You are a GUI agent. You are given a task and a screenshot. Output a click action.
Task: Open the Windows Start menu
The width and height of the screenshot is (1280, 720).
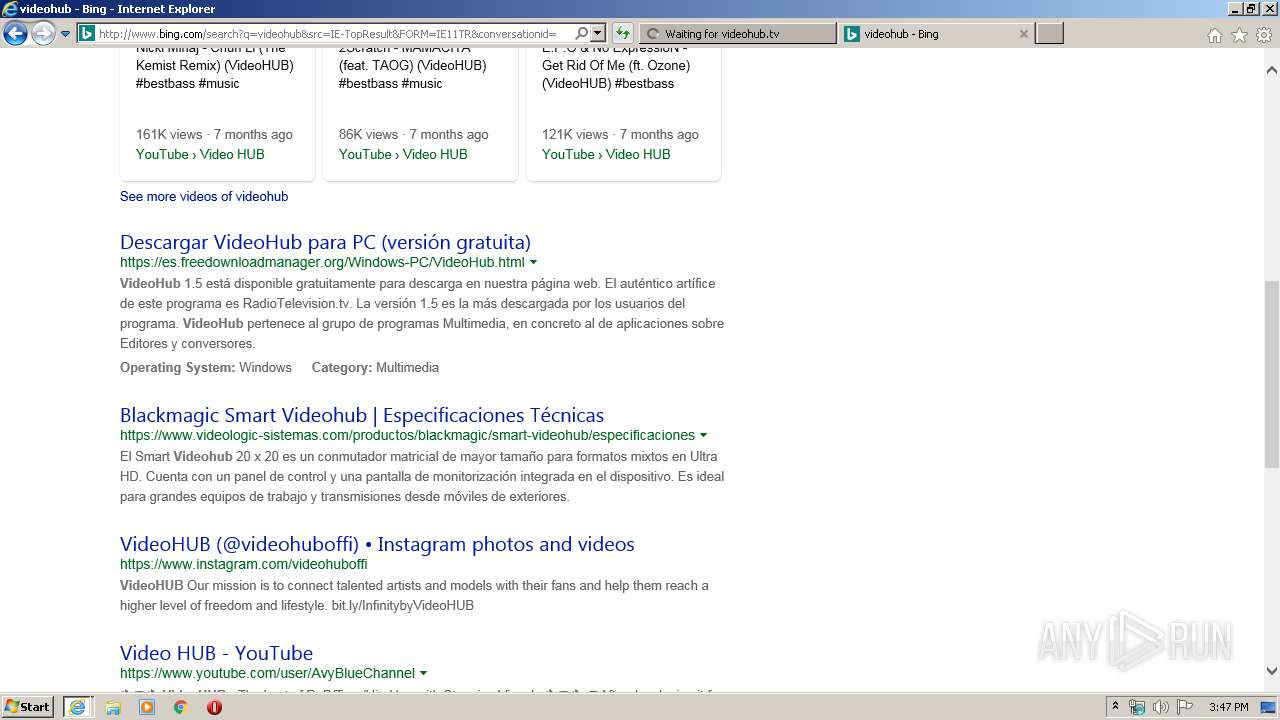click(x=28, y=707)
